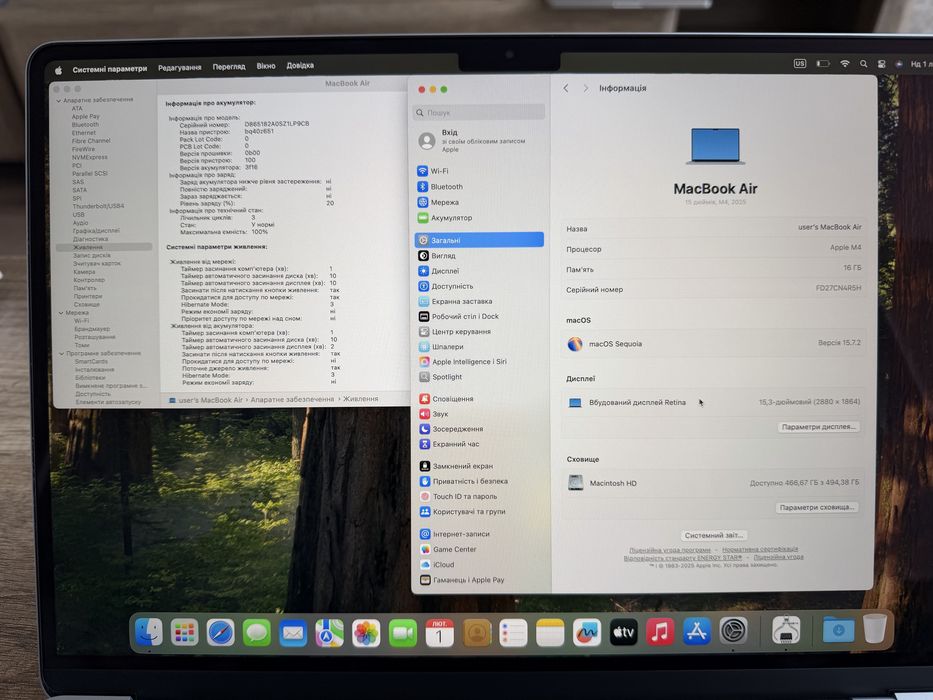The image size is (933, 700).
Task: Open Зосередження (Focus) settings
Action: coord(451,429)
